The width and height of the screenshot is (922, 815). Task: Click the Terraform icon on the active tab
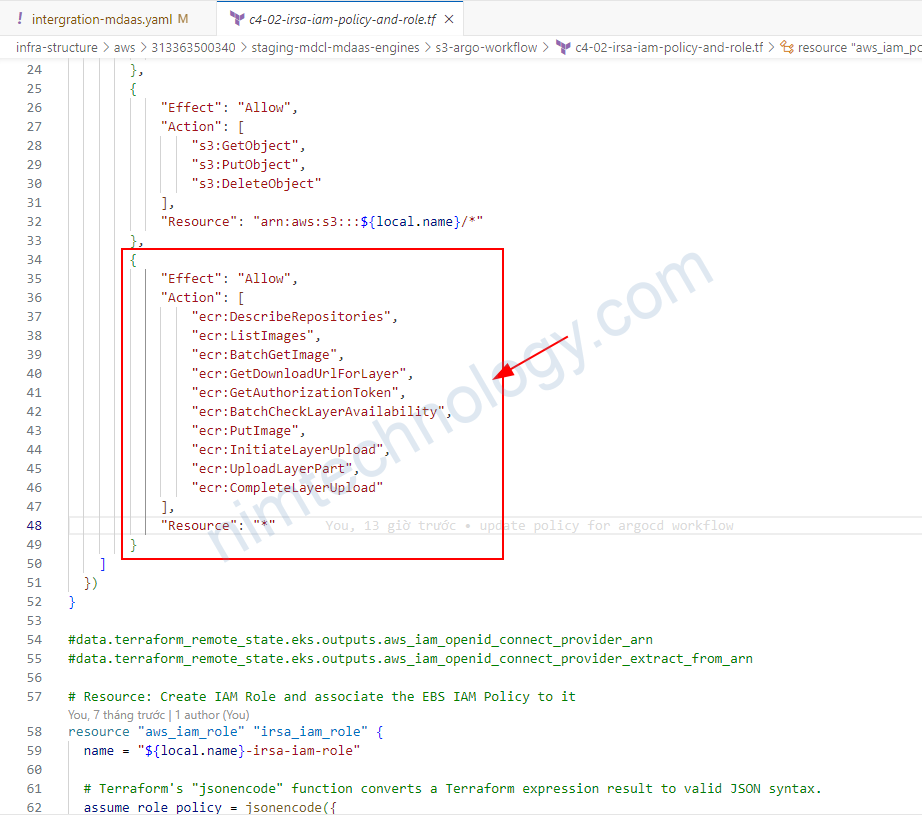click(x=236, y=19)
